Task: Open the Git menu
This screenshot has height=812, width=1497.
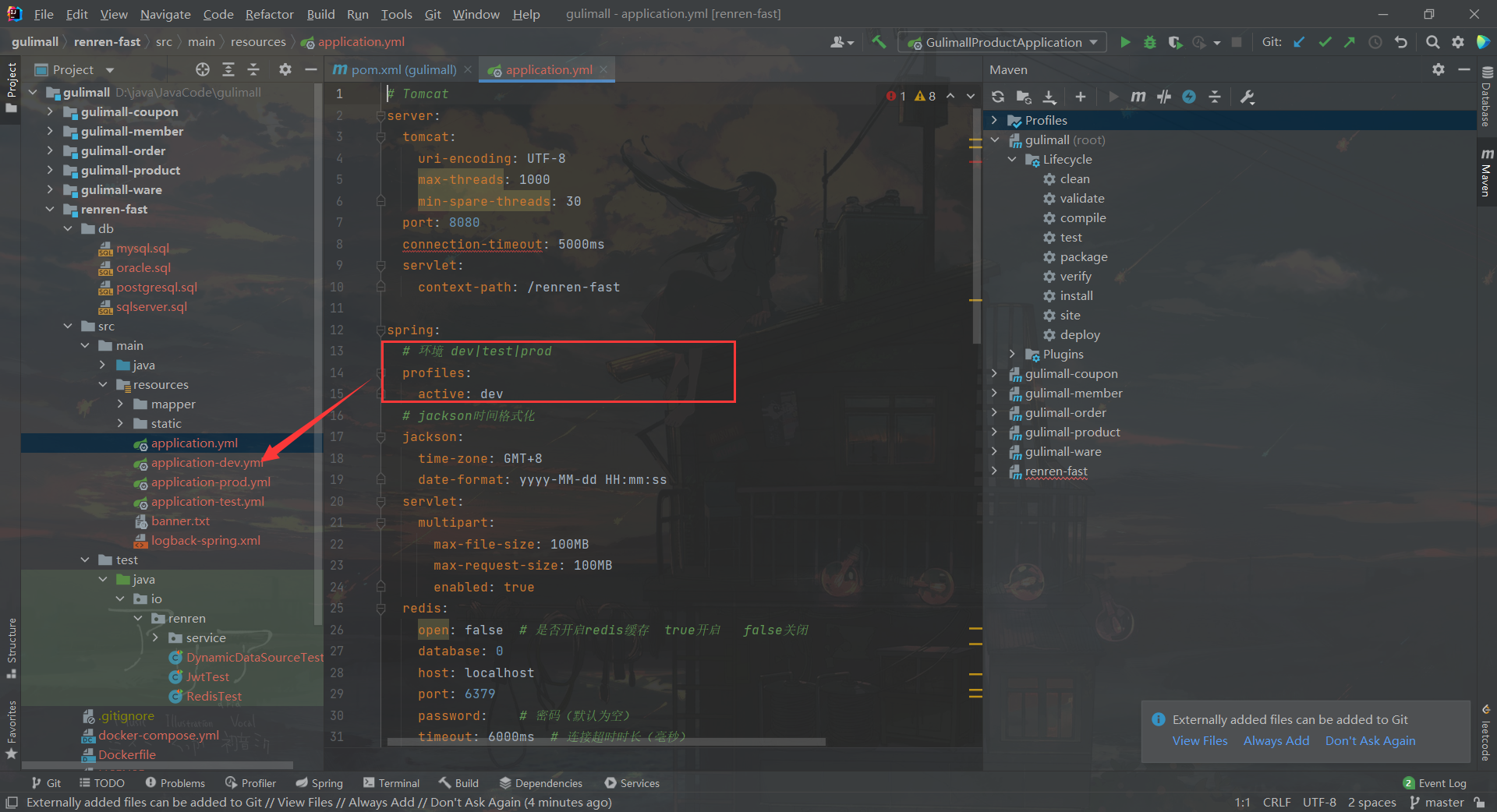Action: click(433, 14)
